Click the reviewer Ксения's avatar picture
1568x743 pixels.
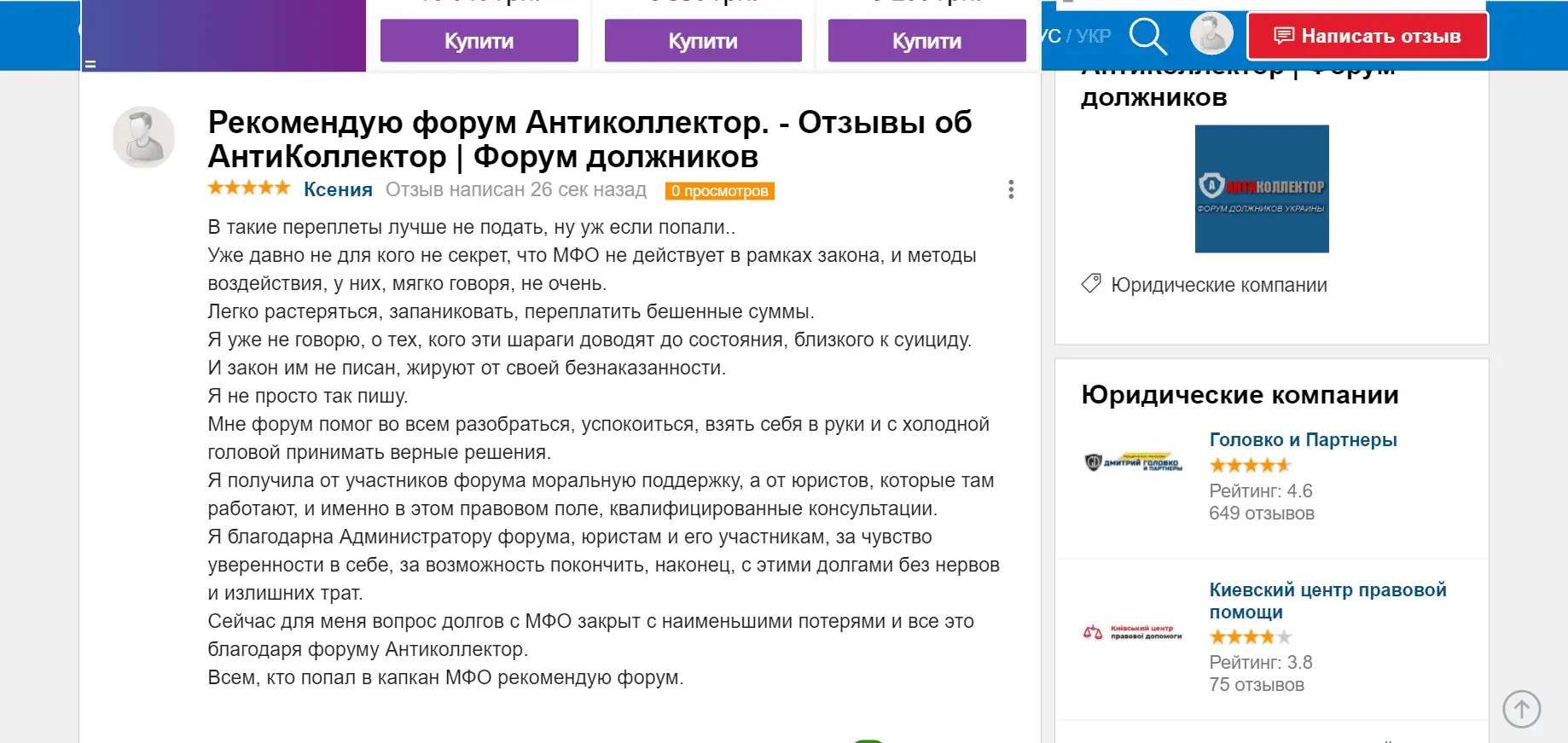click(143, 136)
